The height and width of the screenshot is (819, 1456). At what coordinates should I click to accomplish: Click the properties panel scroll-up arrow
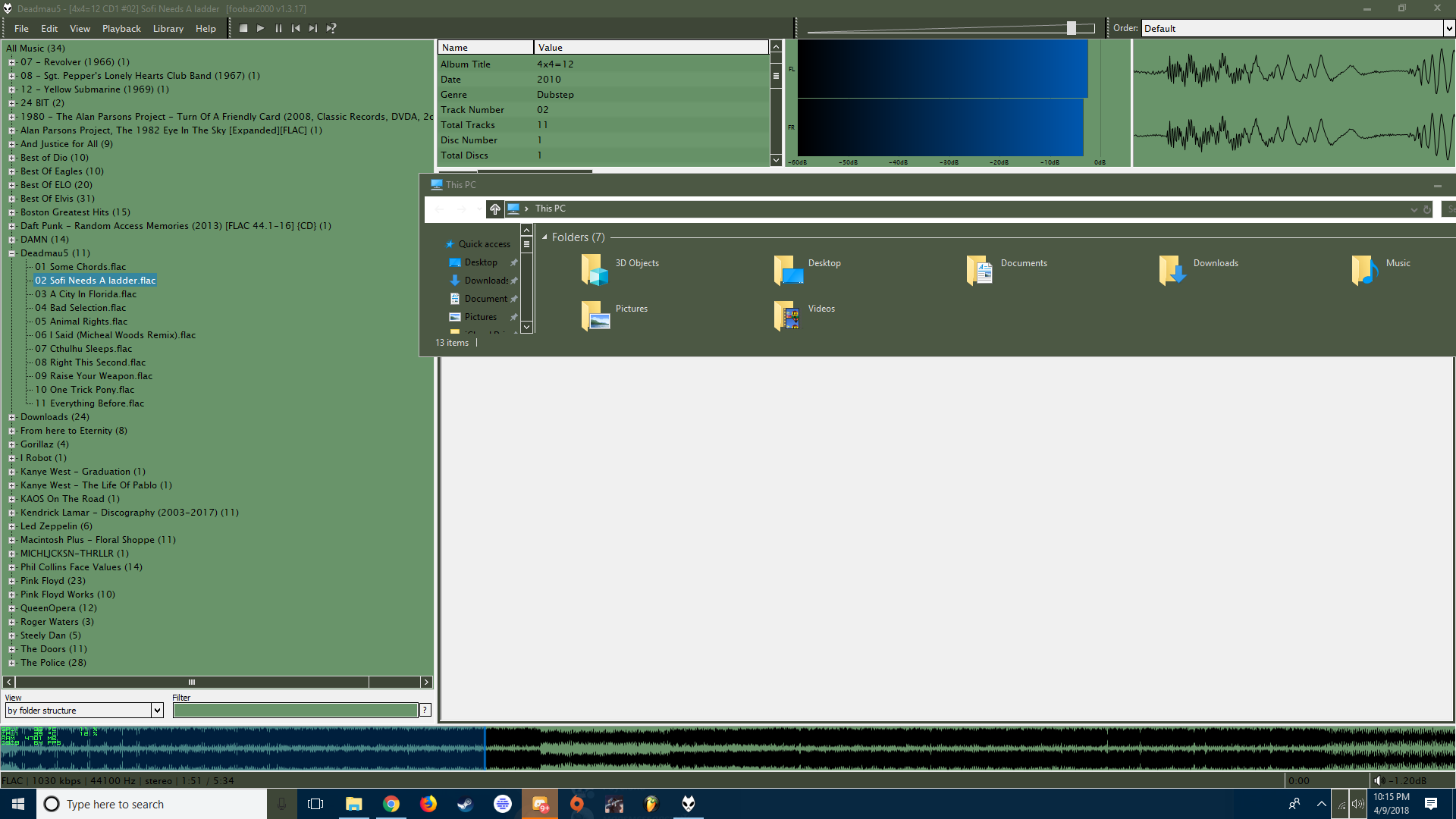point(776,47)
